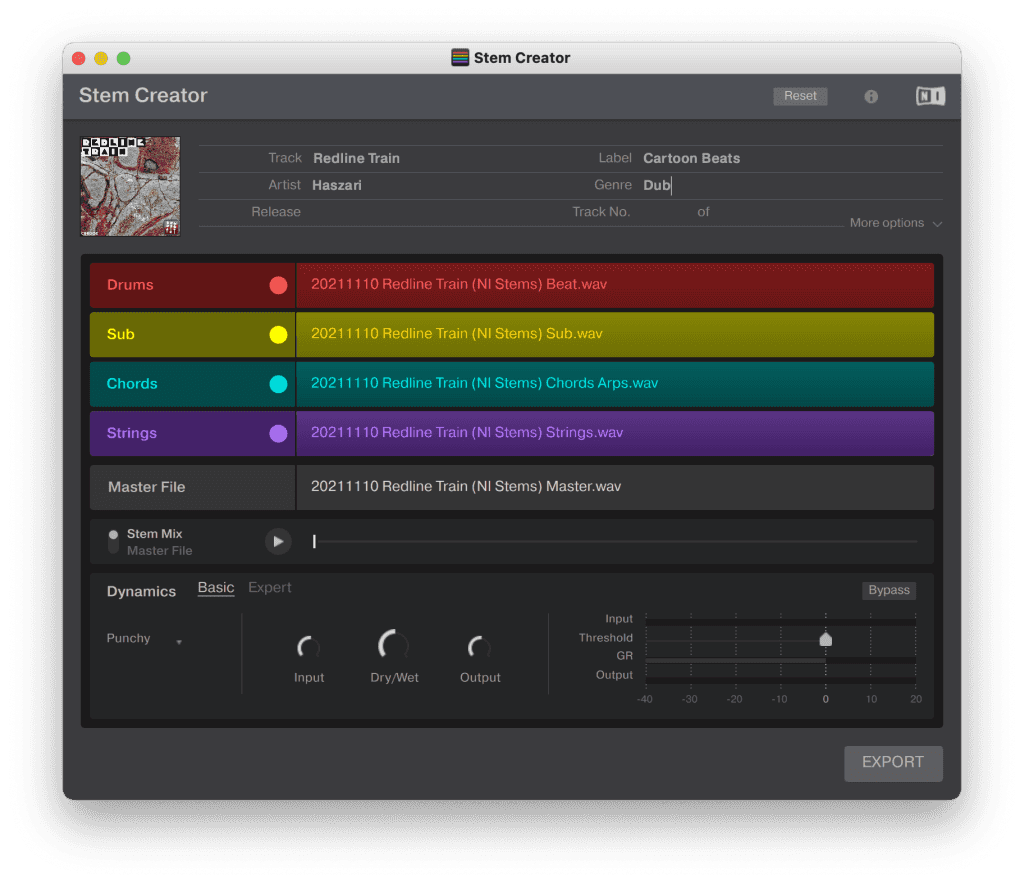The height and width of the screenshot is (883, 1024).
Task: Switch to the Basic dynamics tab
Action: point(216,588)
